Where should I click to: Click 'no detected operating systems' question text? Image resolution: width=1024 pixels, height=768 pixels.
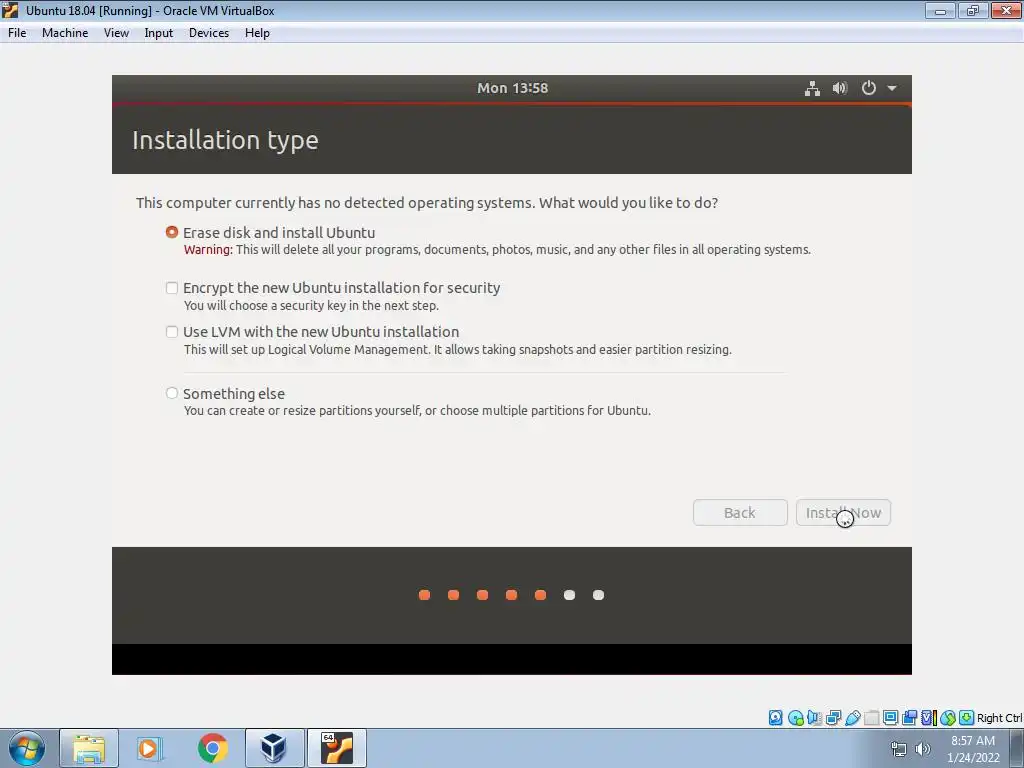[427, 203]
